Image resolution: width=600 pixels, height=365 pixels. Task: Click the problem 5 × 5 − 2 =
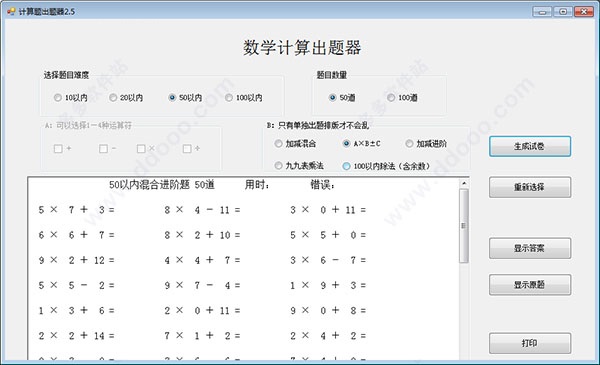pyautogui.click(x=77, y=285)
